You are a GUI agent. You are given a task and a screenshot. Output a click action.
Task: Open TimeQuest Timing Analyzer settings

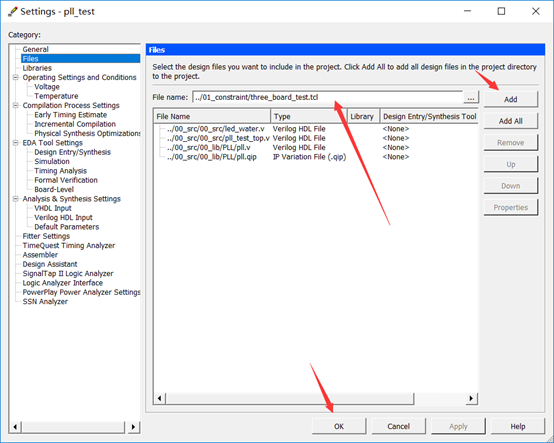tap(69, 246)
